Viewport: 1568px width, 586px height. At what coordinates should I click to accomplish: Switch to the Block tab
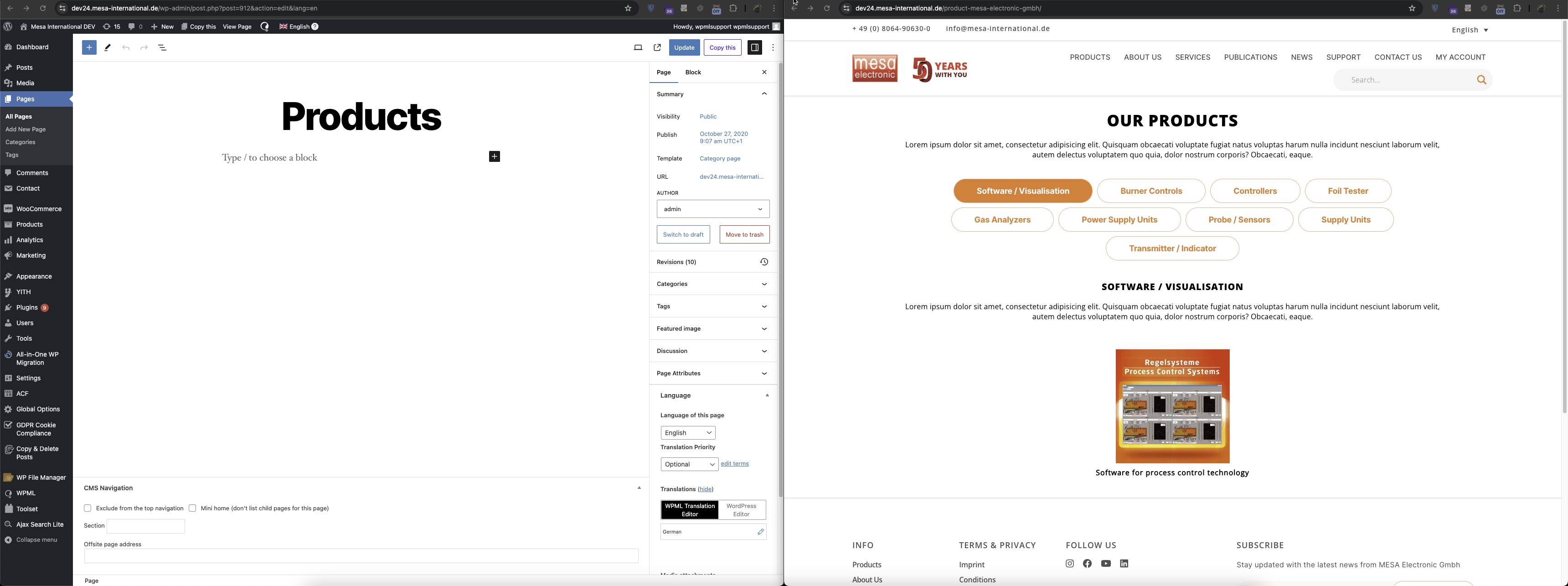[693, 73]
